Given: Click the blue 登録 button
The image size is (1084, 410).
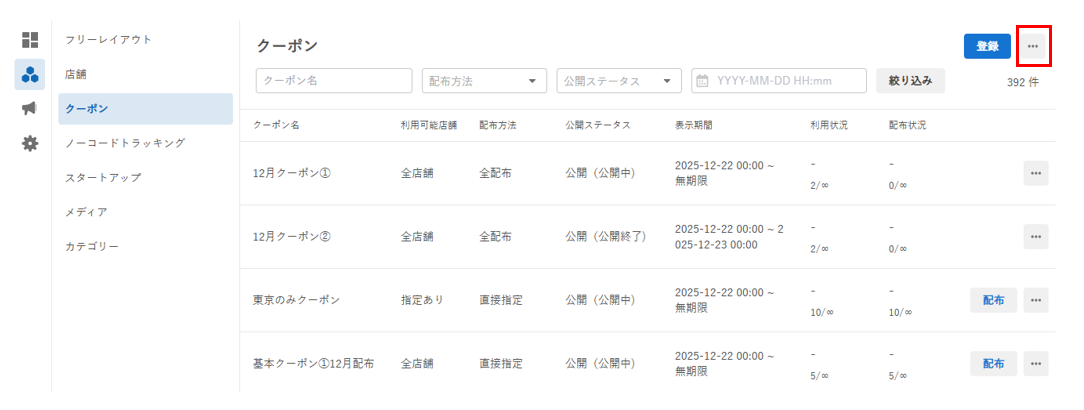Looking at the screenshot, I should coord(987,46).
